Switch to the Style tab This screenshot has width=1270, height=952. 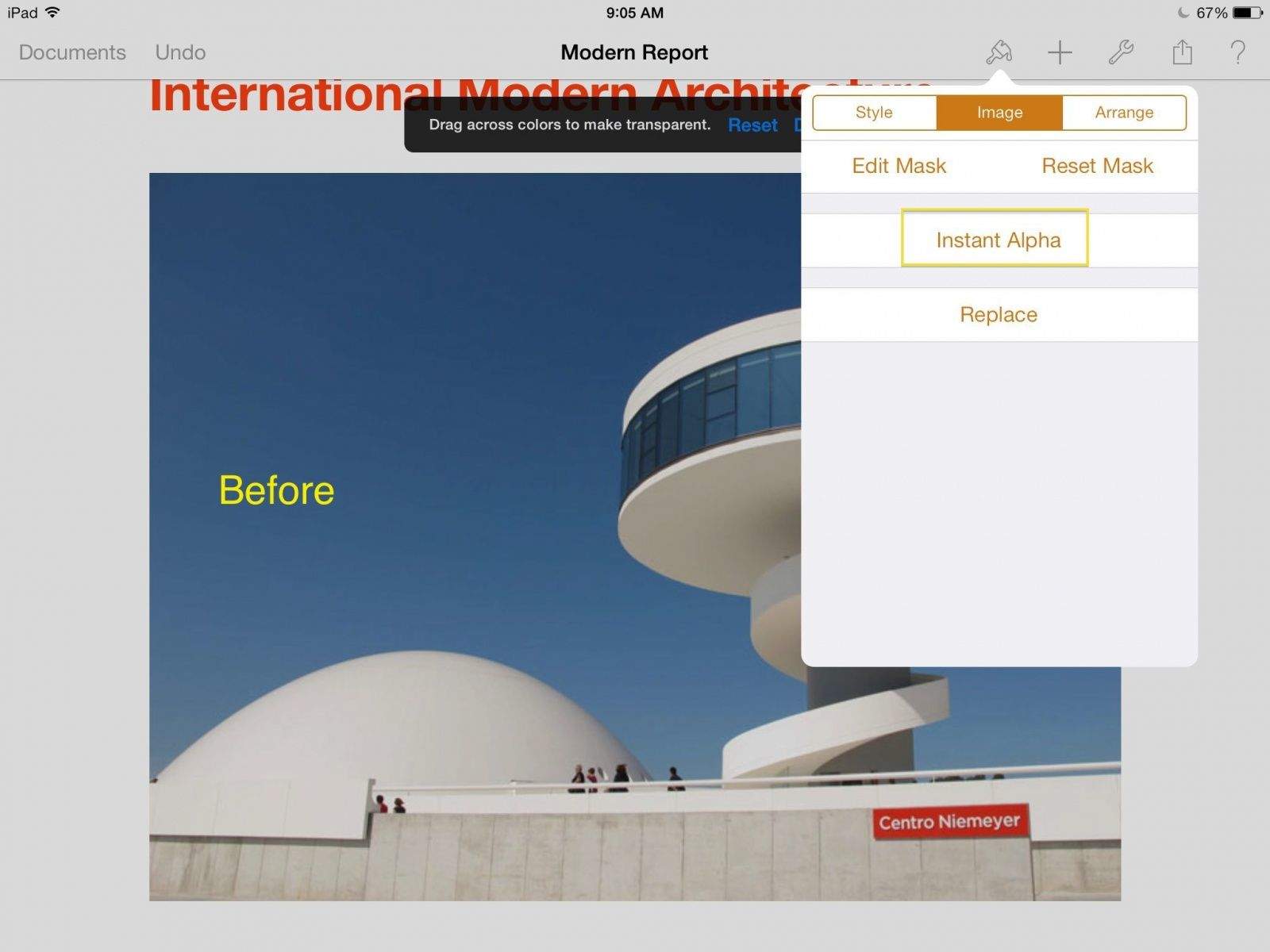(873, 113)
